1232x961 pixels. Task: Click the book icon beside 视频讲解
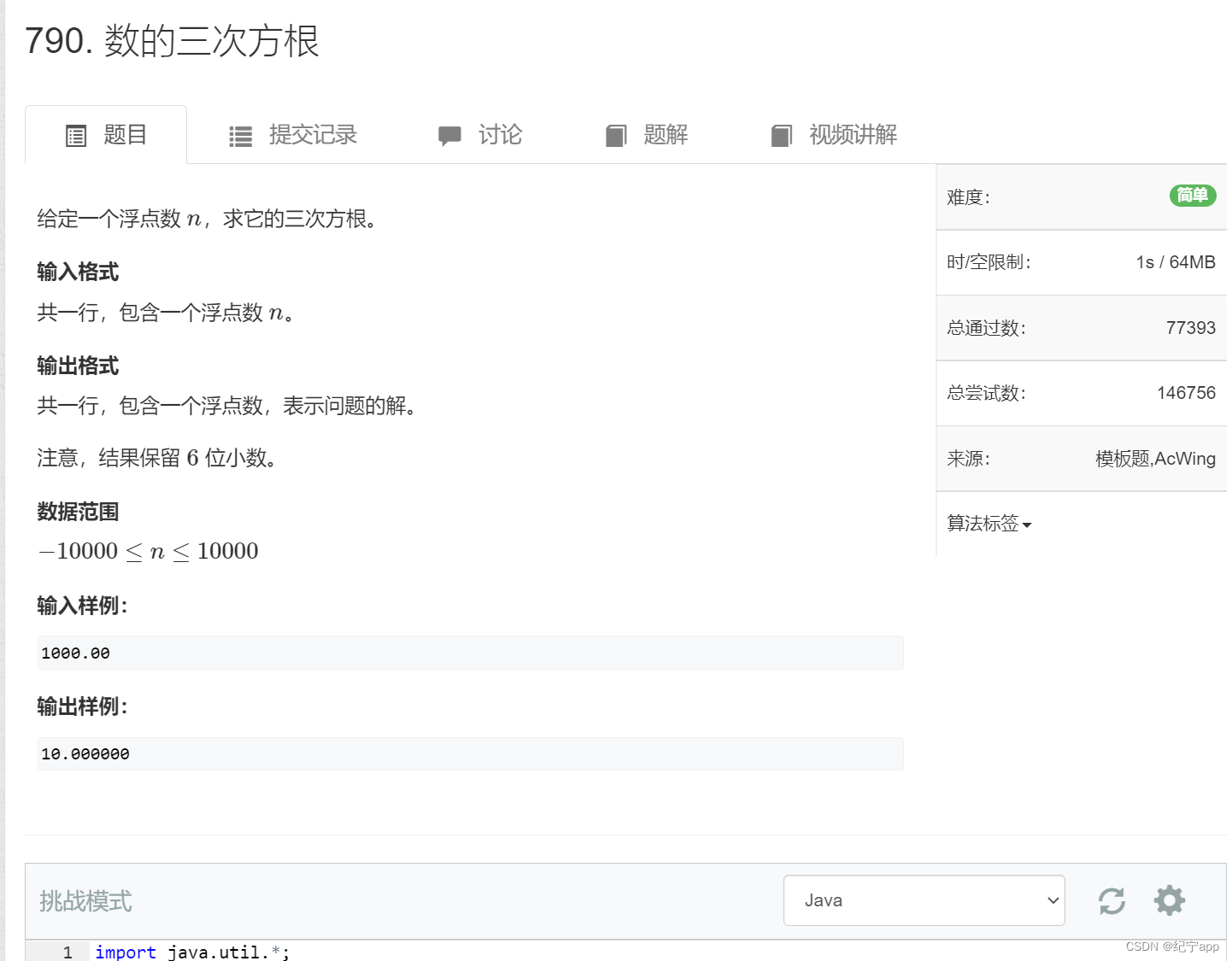tap(782, 136)
